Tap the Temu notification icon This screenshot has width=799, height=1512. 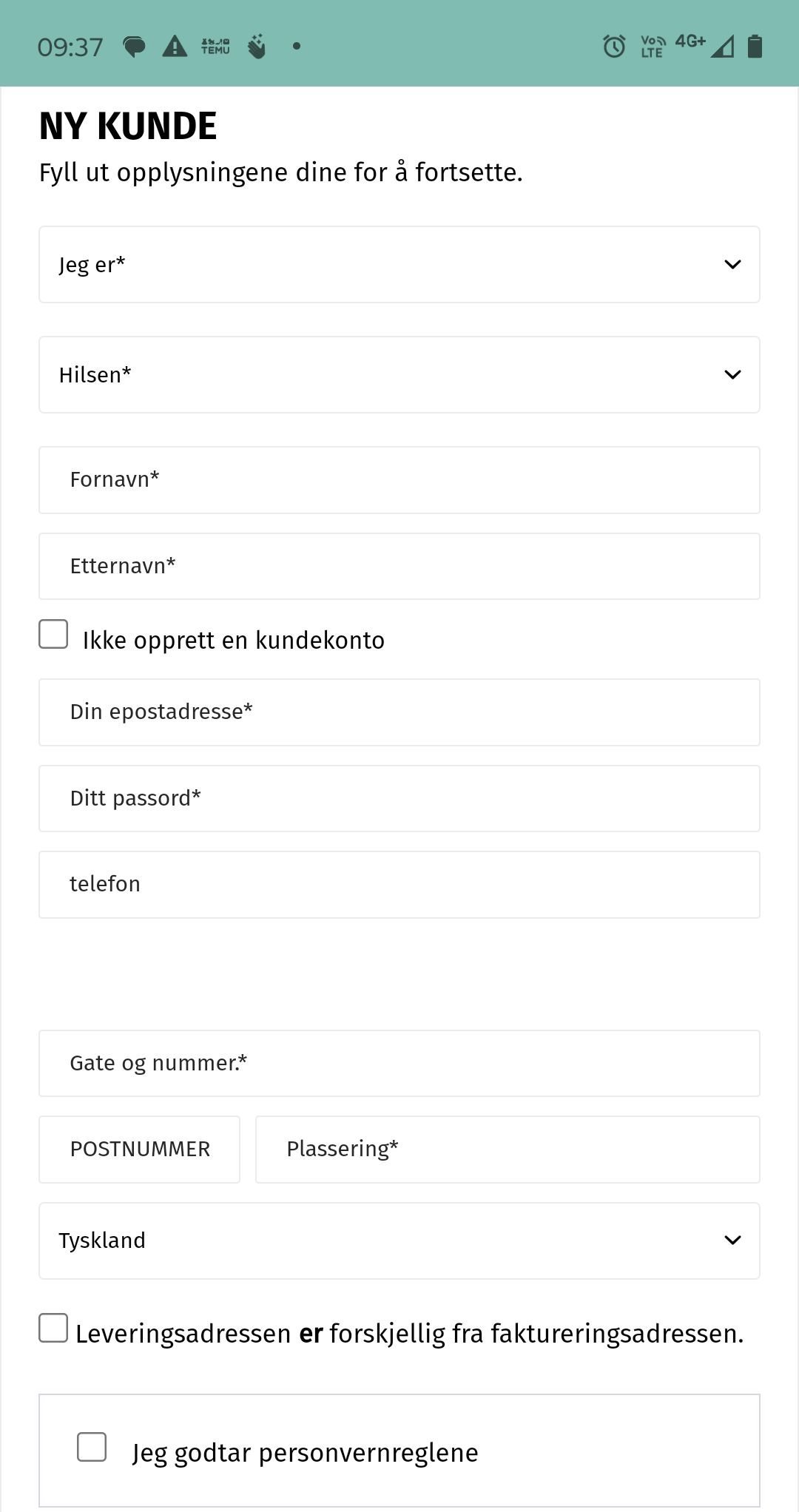(215, 47)
